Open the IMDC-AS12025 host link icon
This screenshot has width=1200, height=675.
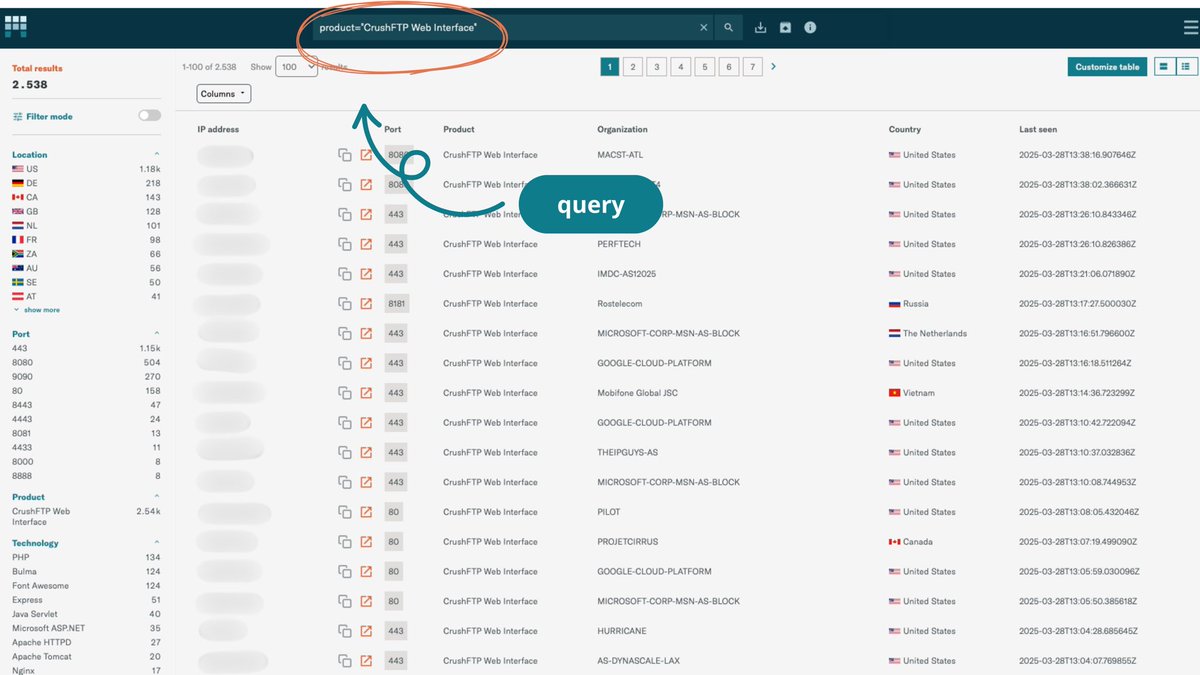[366, 274]
